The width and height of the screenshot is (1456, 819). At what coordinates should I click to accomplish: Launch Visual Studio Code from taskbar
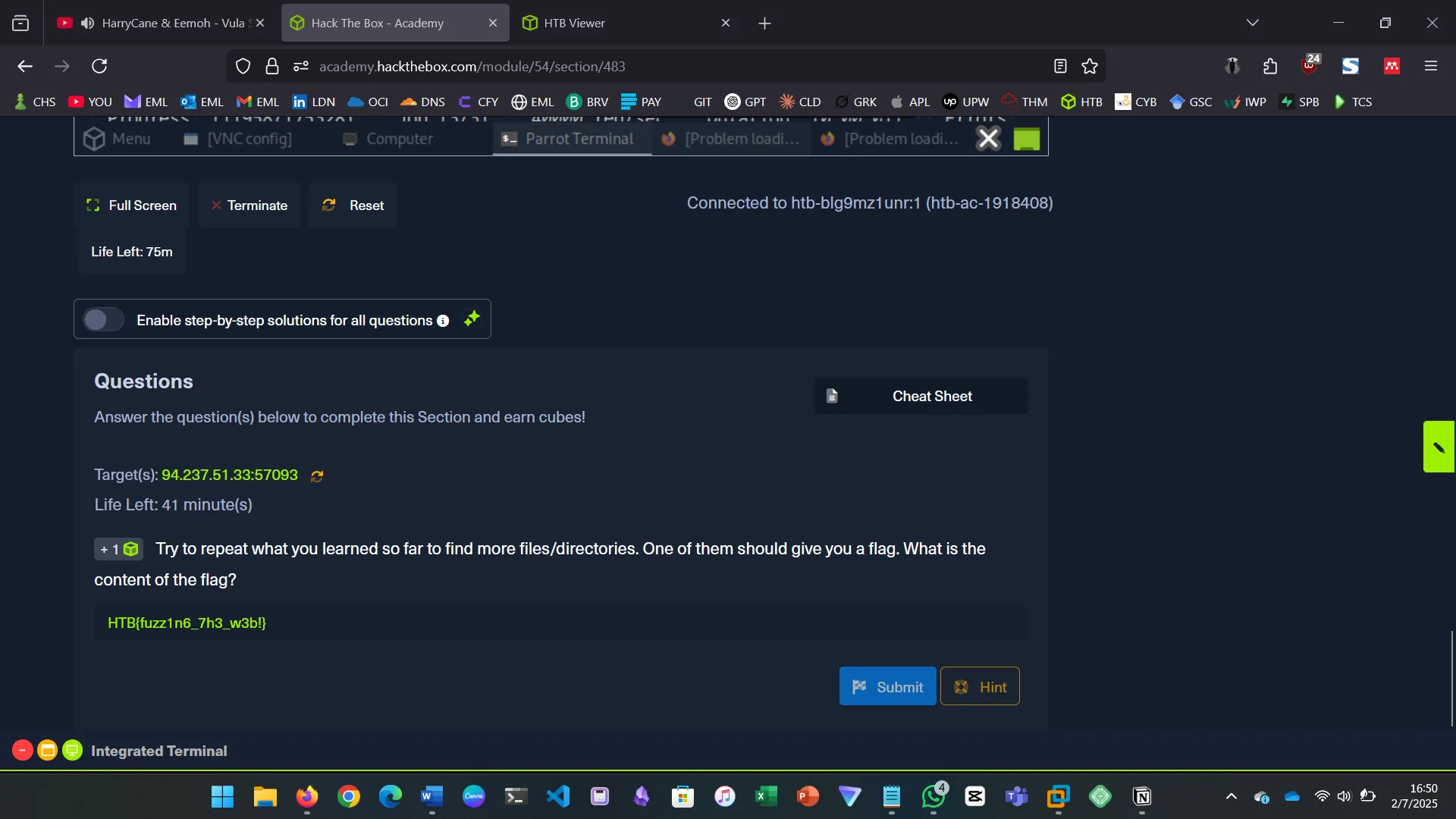[x=558, y=797]
